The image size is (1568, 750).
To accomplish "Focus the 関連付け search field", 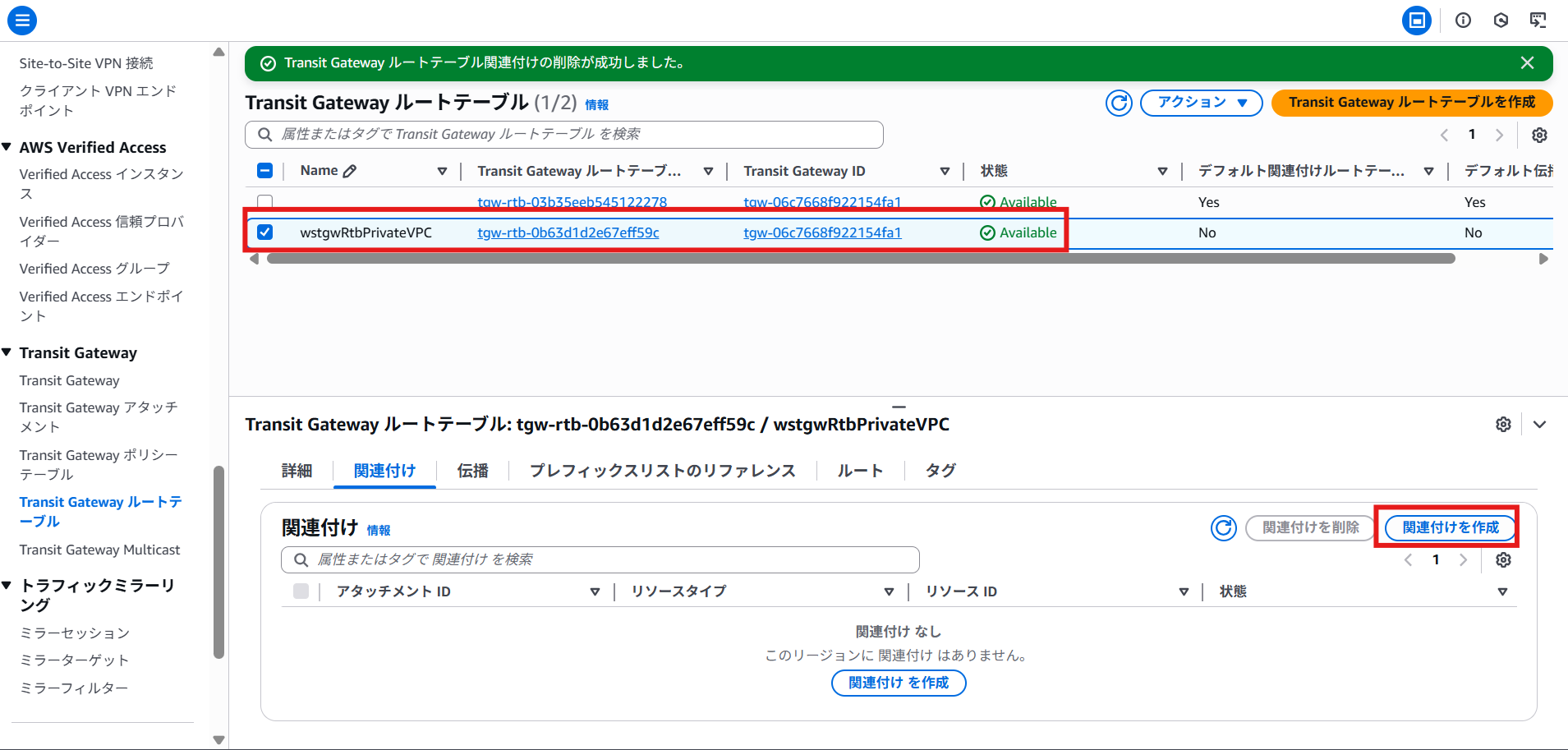I will click(600, 560).
